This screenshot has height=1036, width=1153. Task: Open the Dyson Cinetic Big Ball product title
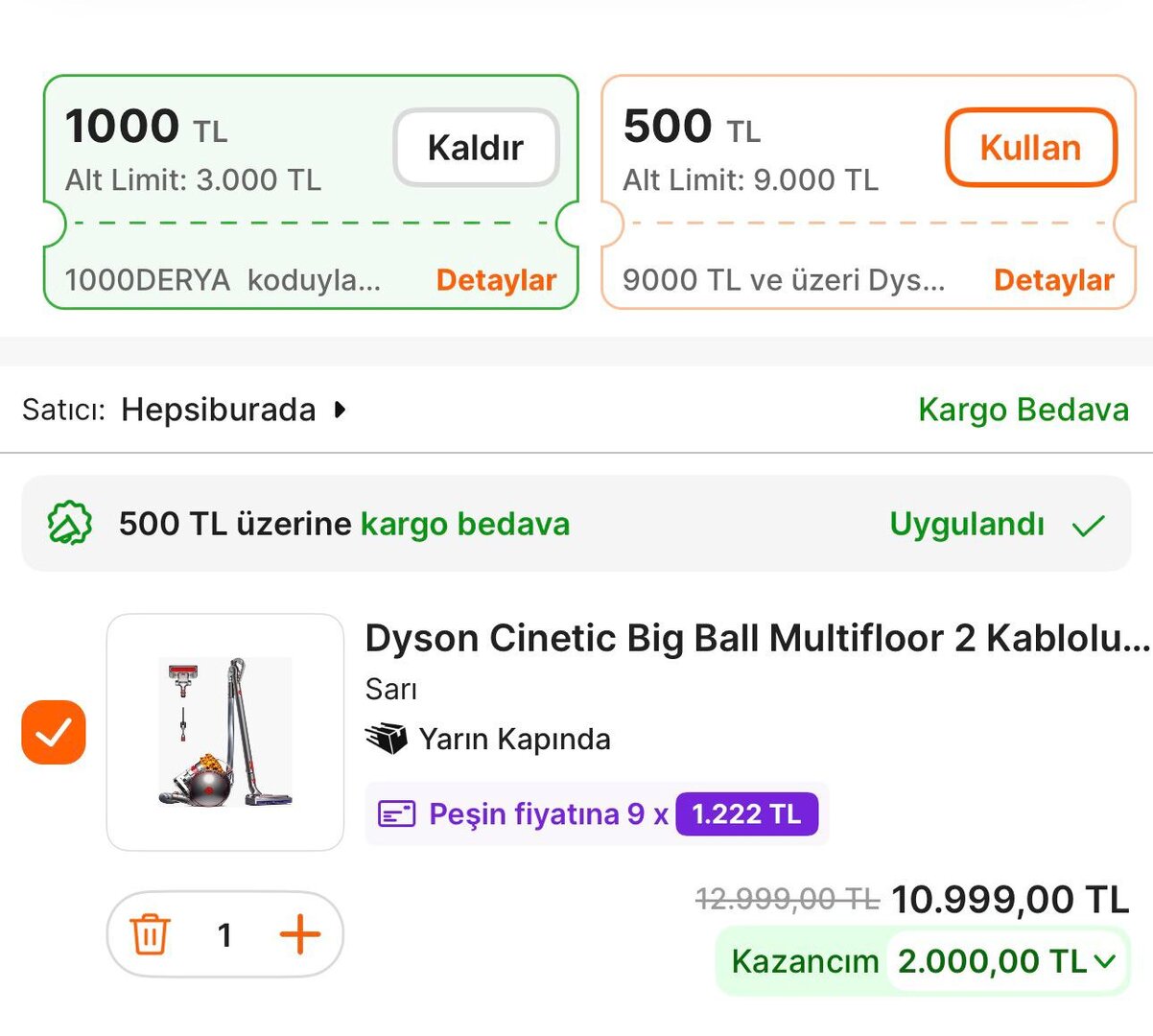[x=756, y=638]
